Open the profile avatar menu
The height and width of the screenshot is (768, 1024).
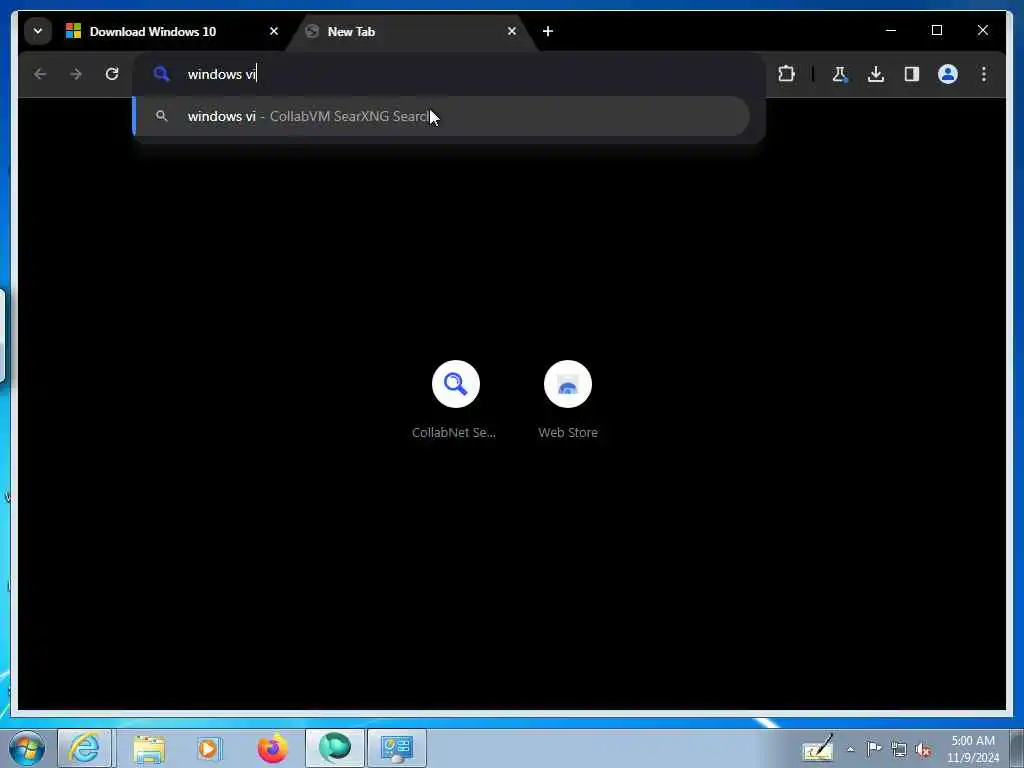(x=948, y=74)
